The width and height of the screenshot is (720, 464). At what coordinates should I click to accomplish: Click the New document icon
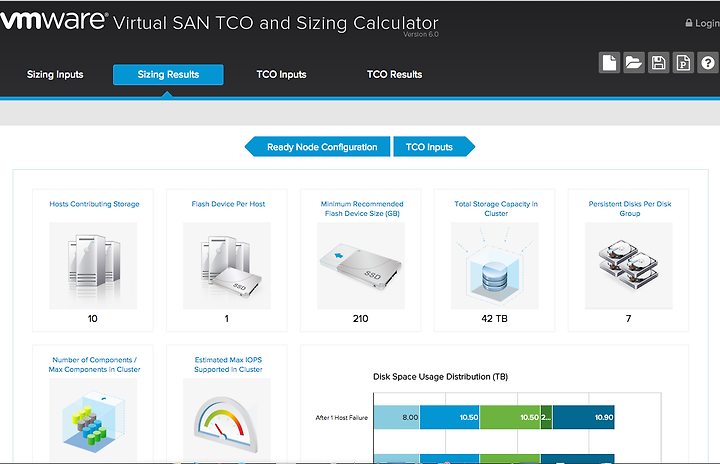pos(609,62)
